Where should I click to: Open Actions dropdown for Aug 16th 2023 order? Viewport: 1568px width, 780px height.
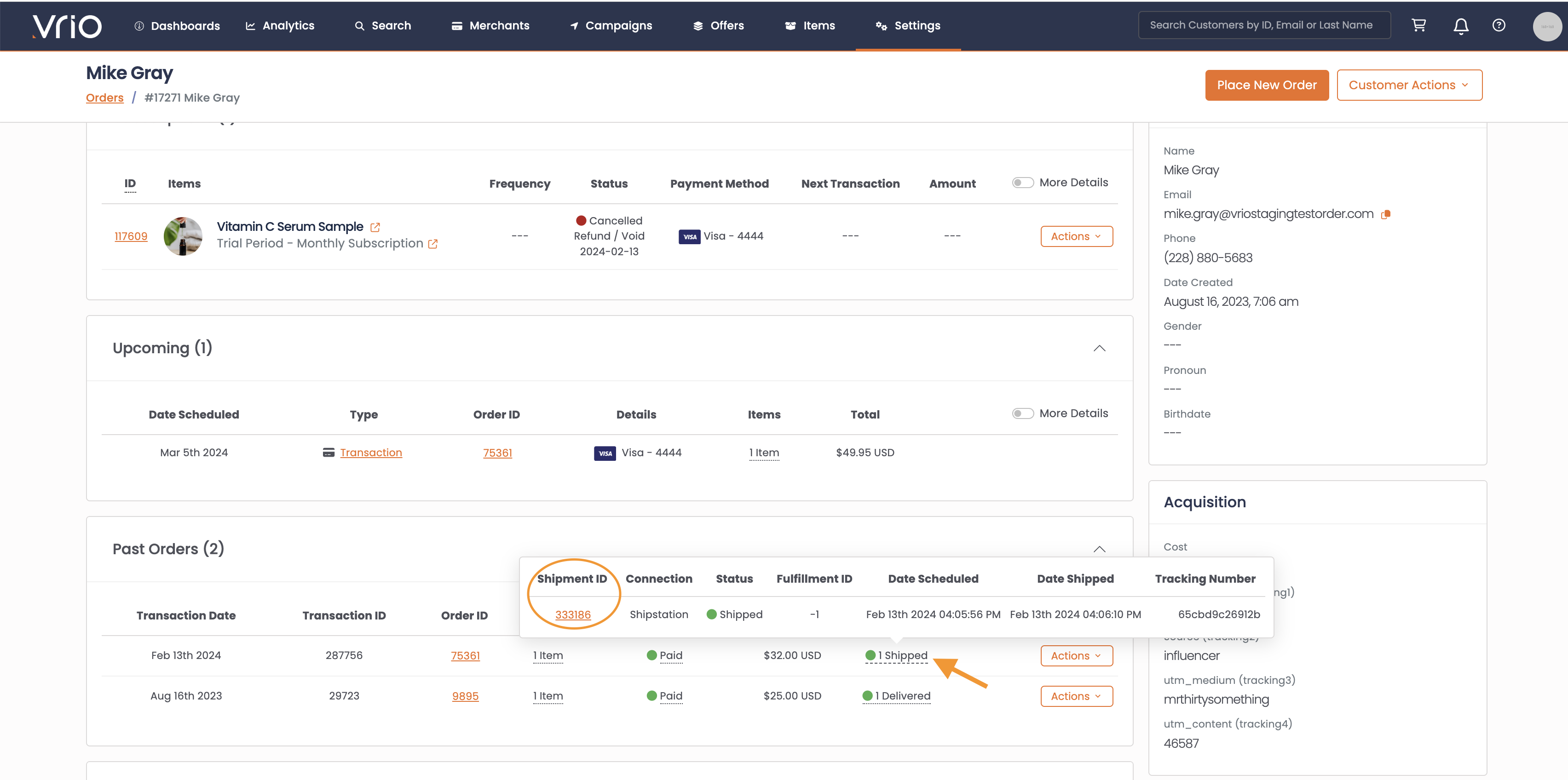click(1076, 696)
